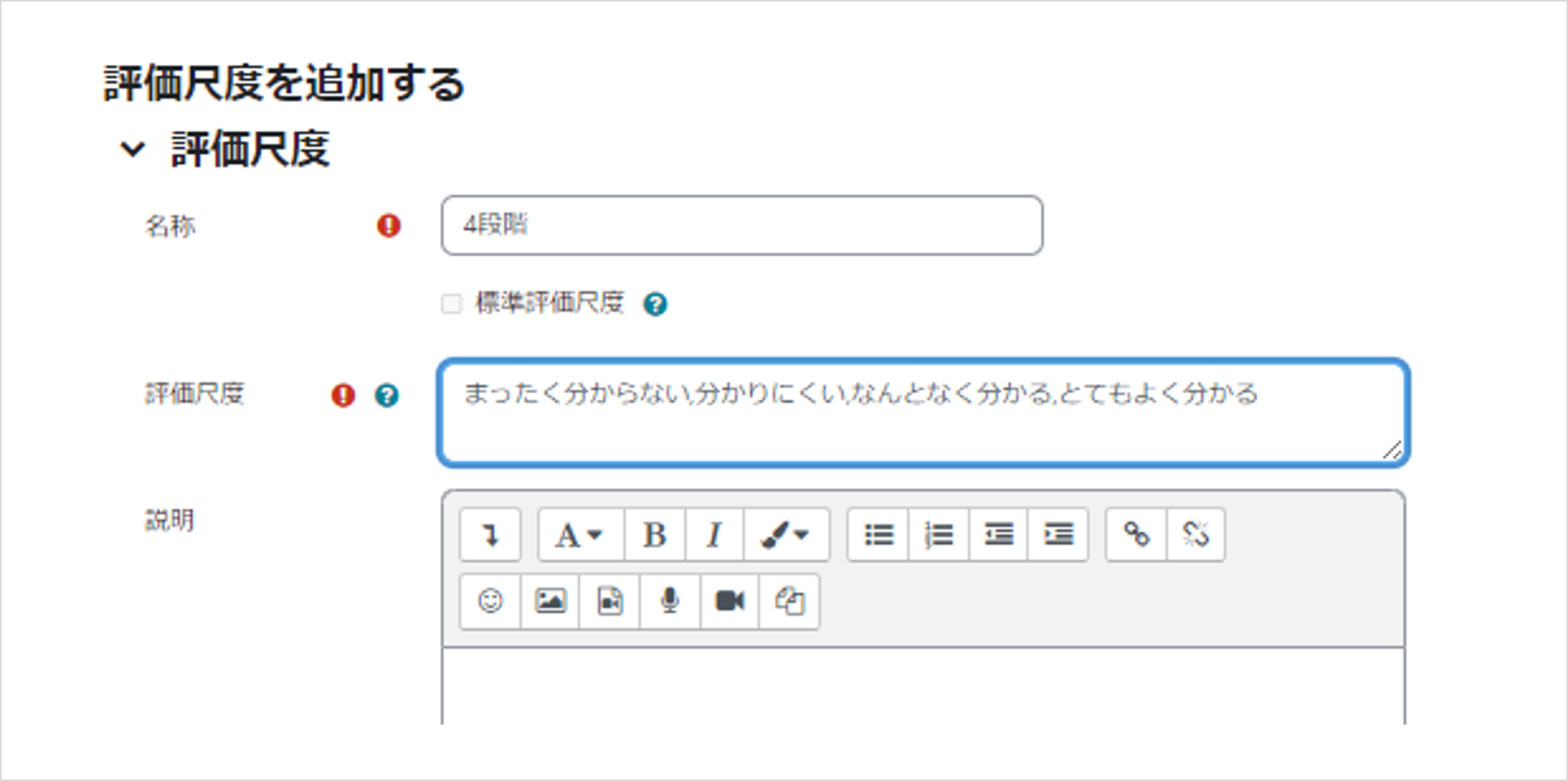Click the indent button
Viewport: 1568px width, 781px height.
[1058, 535]
